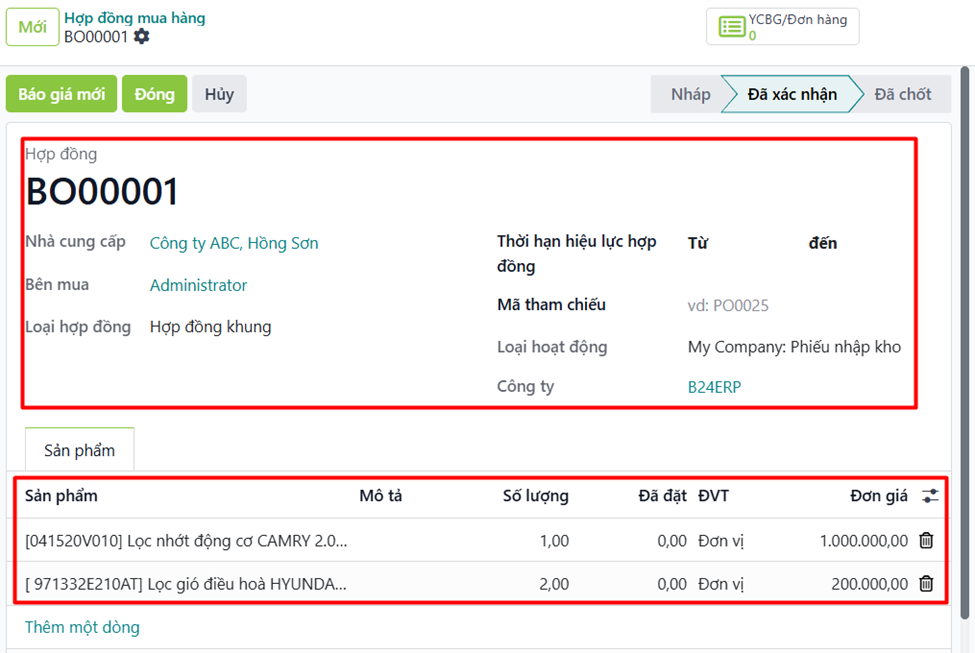
Task: Open supplier Công ty ABC, Hồng Sơn
Action: pos(234,243)
